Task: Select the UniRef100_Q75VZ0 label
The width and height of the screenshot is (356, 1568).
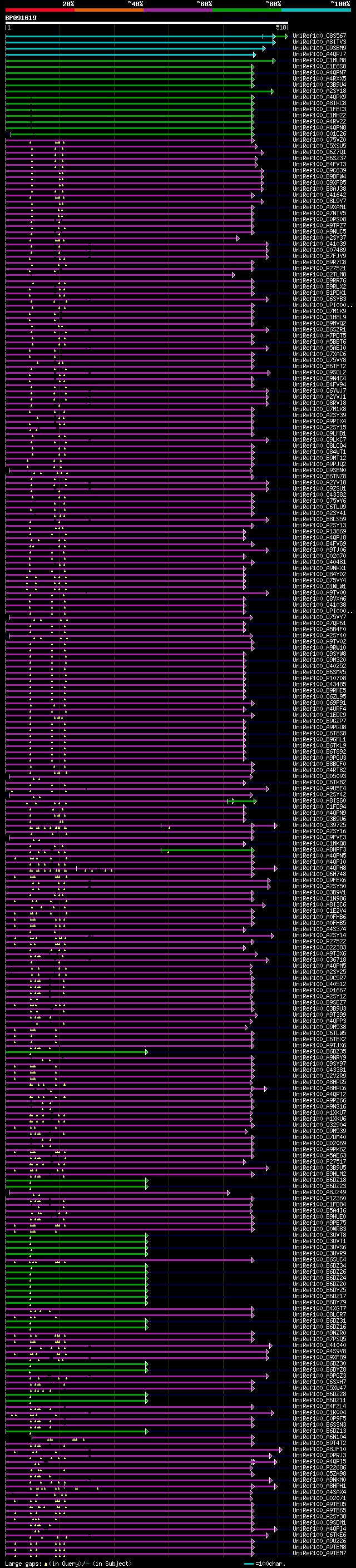Action: coord(319,140)
